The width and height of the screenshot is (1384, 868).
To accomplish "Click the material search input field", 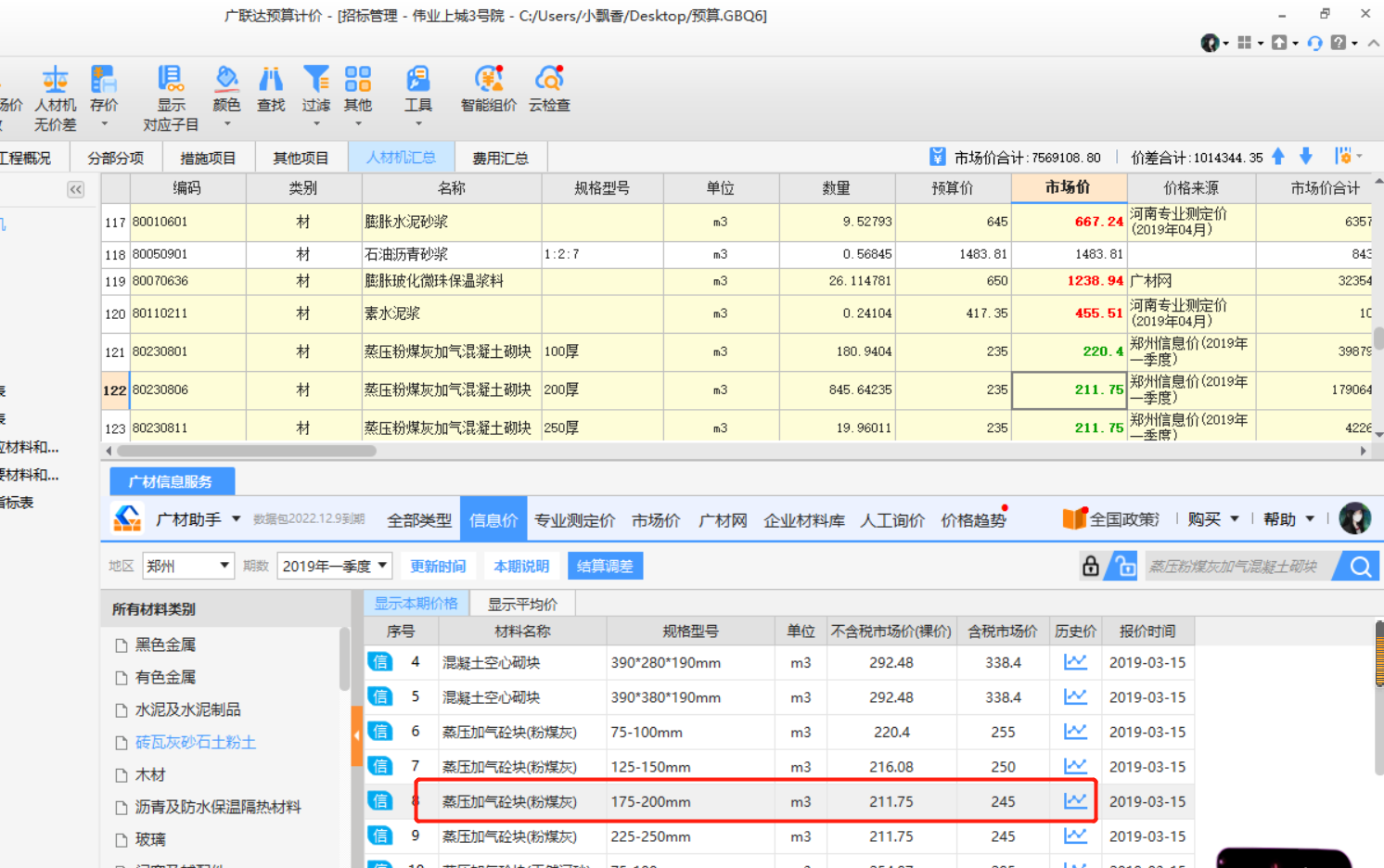I will 1238,566.
